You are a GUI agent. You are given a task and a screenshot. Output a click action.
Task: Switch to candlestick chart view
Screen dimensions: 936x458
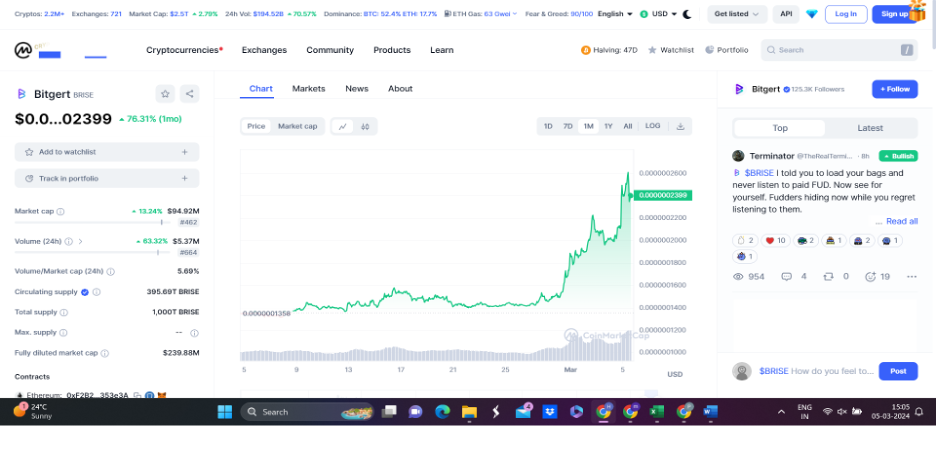(x=365, y=126)
